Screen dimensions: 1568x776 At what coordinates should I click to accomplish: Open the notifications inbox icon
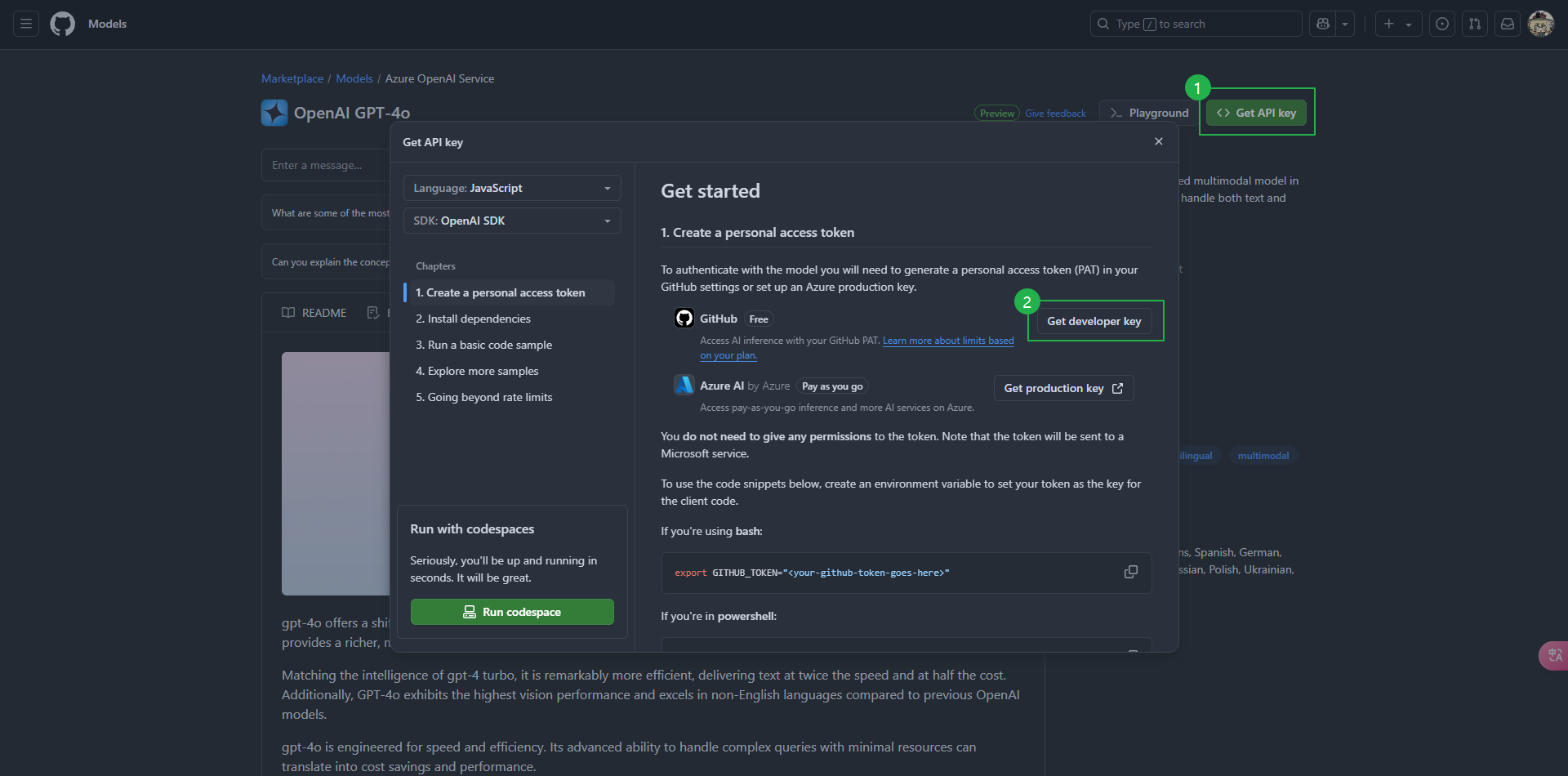coord(1508,24)
